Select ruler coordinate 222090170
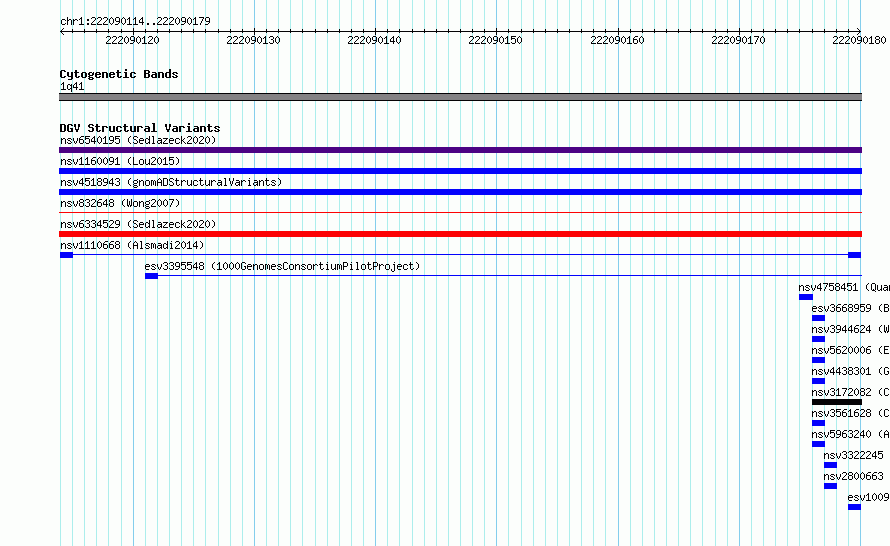This screenshot has width=890, height=546. tap(738, 40)
